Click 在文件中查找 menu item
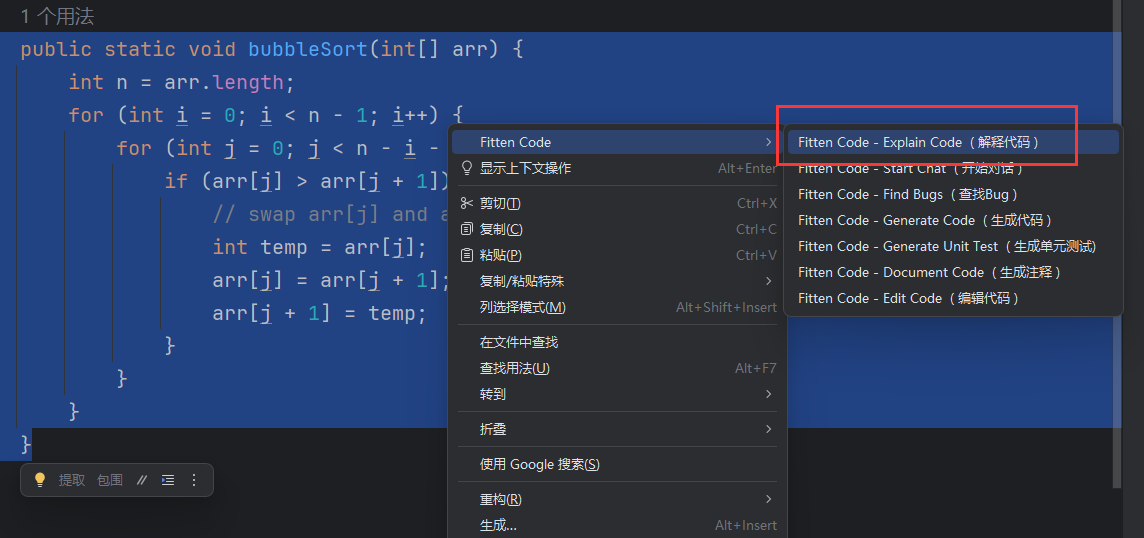This screenshot has width=1144, height=538. [x=618, y=342]
